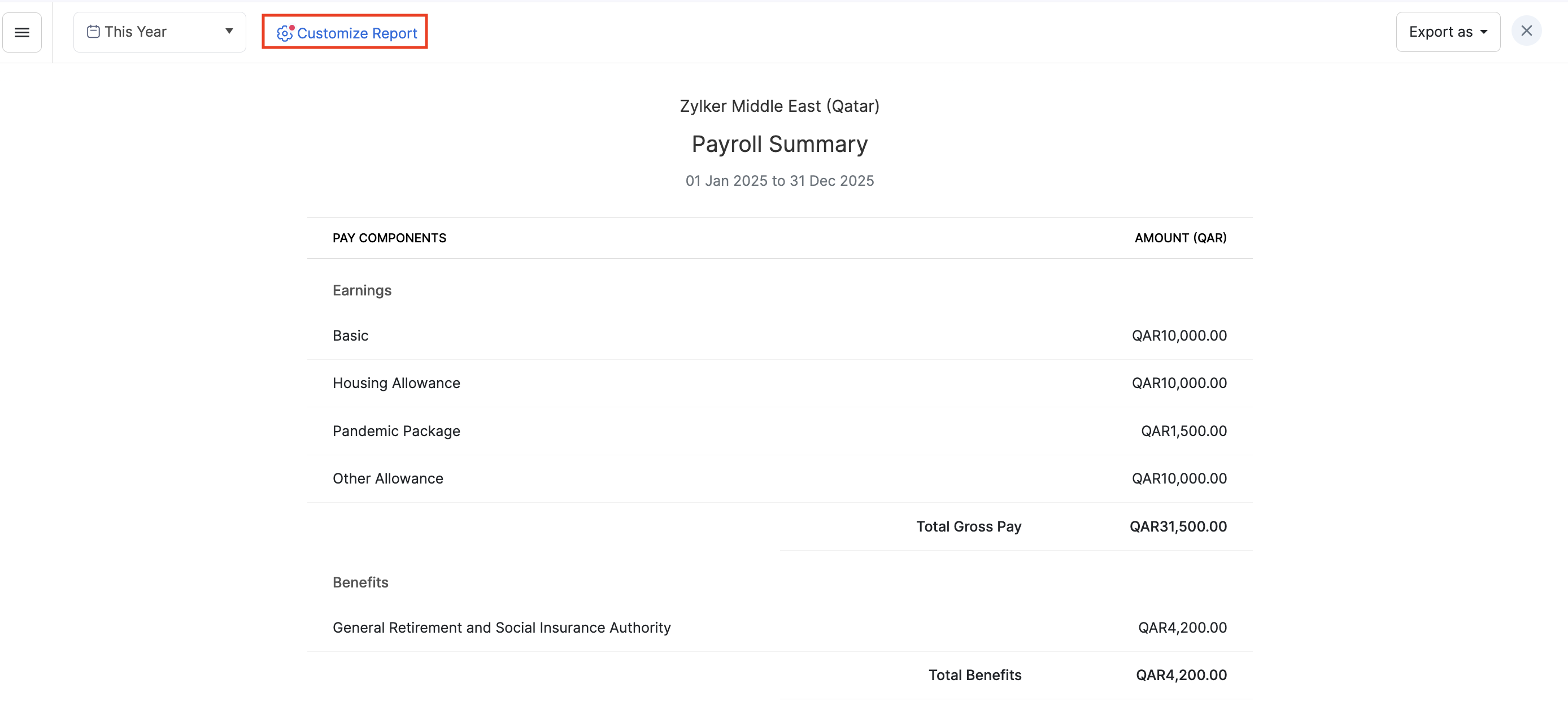Close the Payroll Summary report view
The image size is (1568, 714).
(1527, 31)
